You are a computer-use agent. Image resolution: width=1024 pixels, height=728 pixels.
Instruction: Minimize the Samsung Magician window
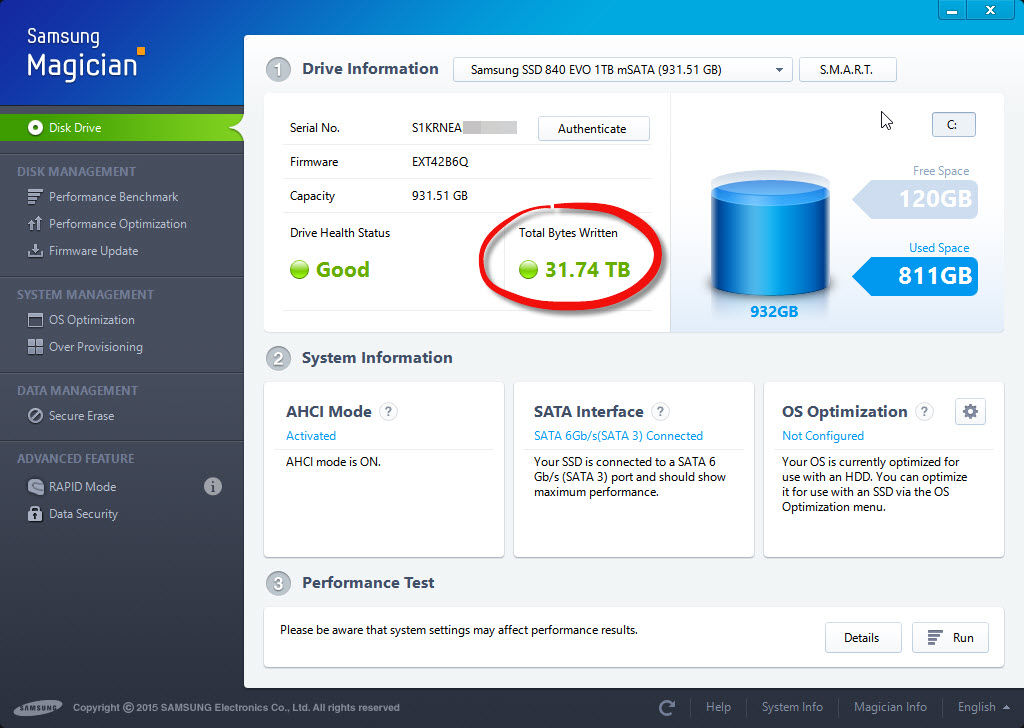coord(952,10)
